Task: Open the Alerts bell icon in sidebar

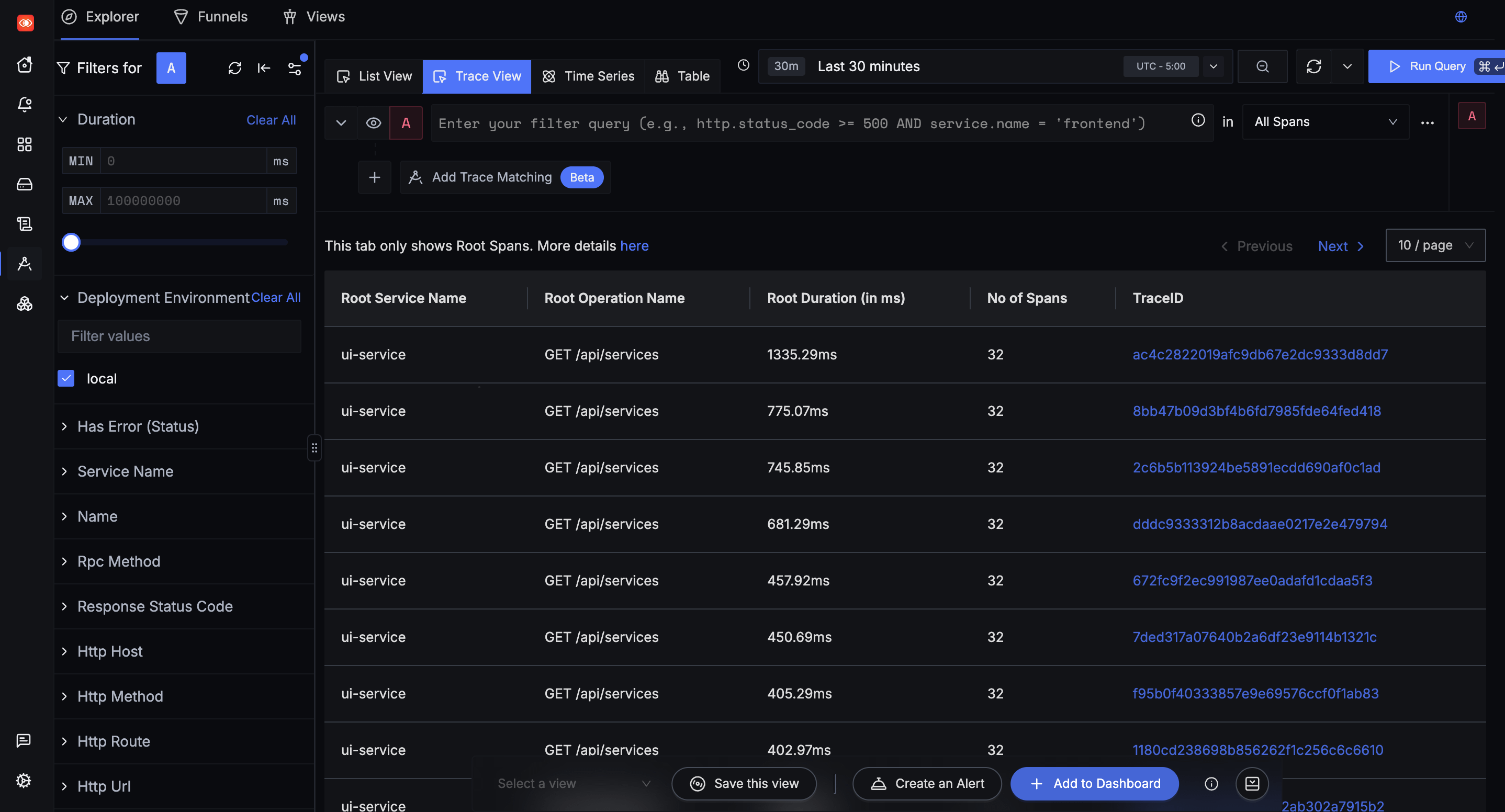Action: pos(25,104)
